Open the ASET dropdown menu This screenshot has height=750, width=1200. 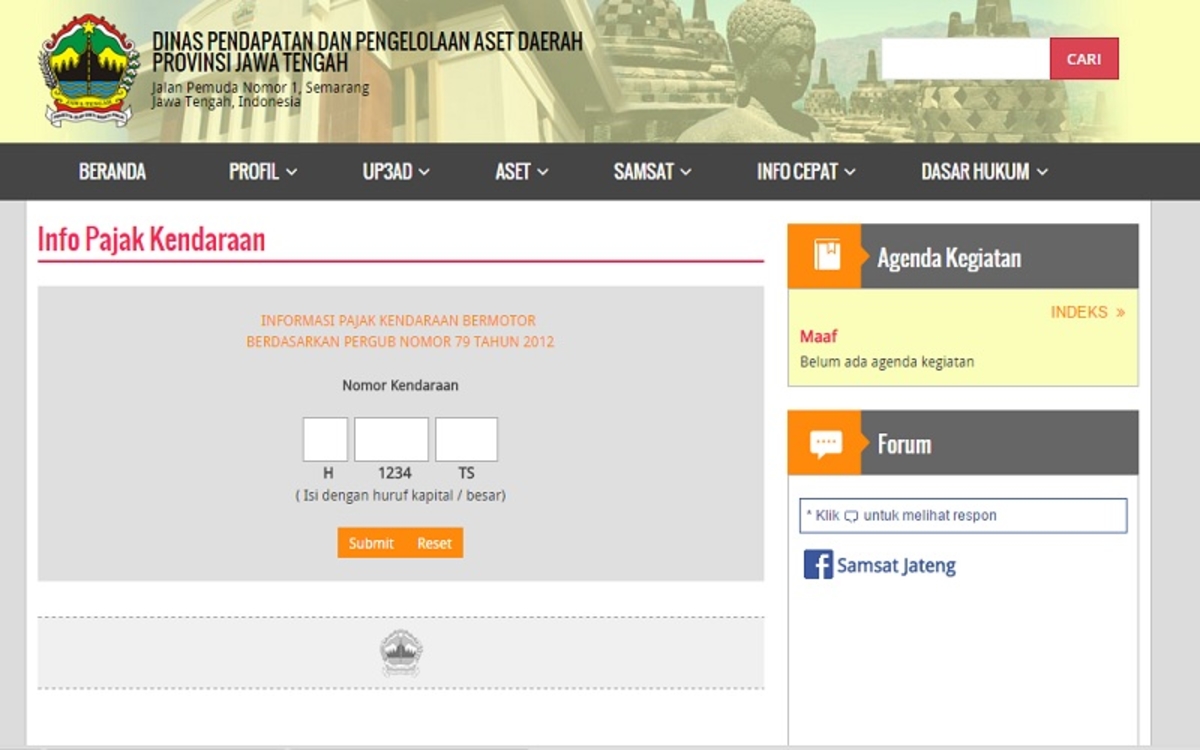pyautogui.click(x=522, y=172)
